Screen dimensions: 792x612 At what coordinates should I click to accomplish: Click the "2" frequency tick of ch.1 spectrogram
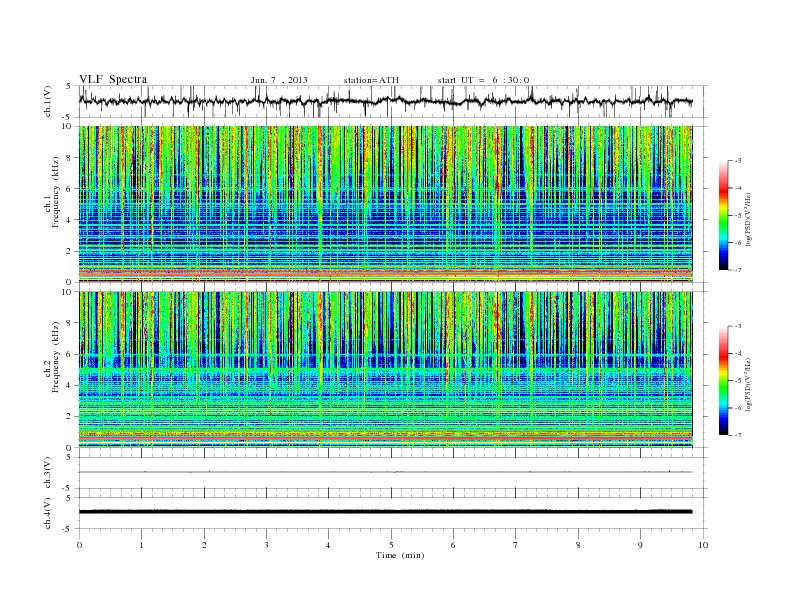click(69, 251)
